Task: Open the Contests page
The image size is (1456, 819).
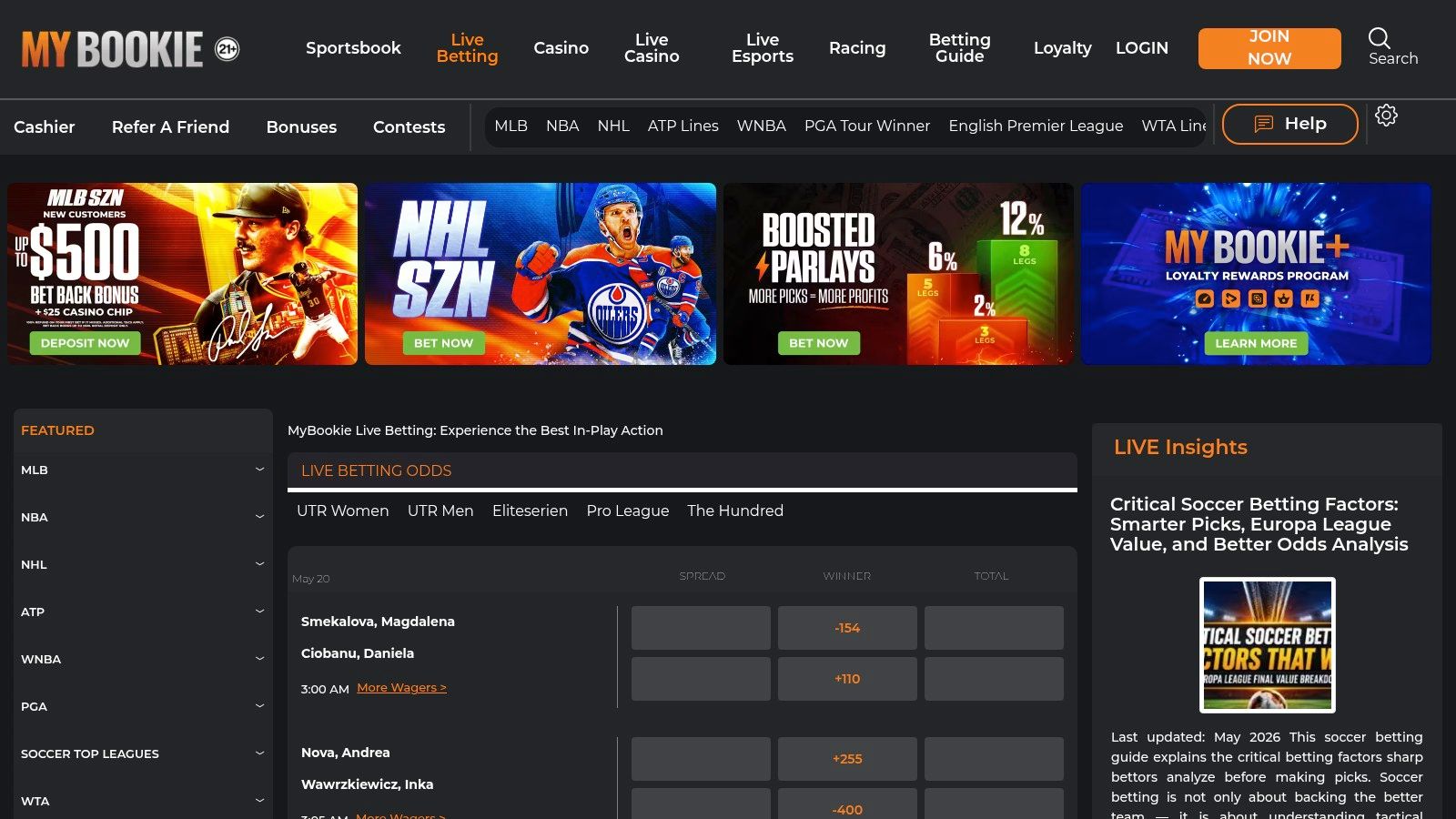Action: [409, 127]
